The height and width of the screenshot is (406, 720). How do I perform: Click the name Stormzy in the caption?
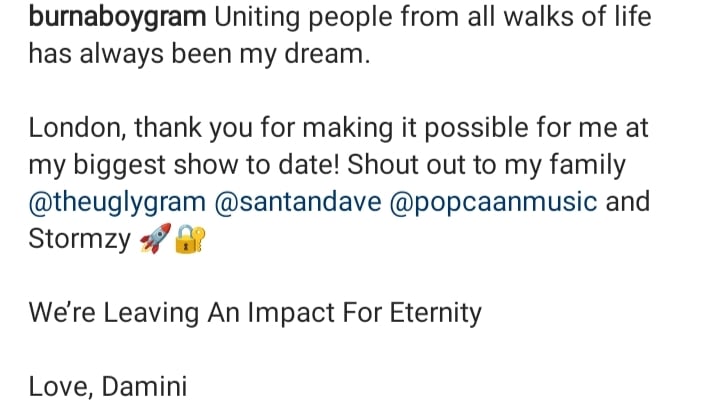coord(78,241)
